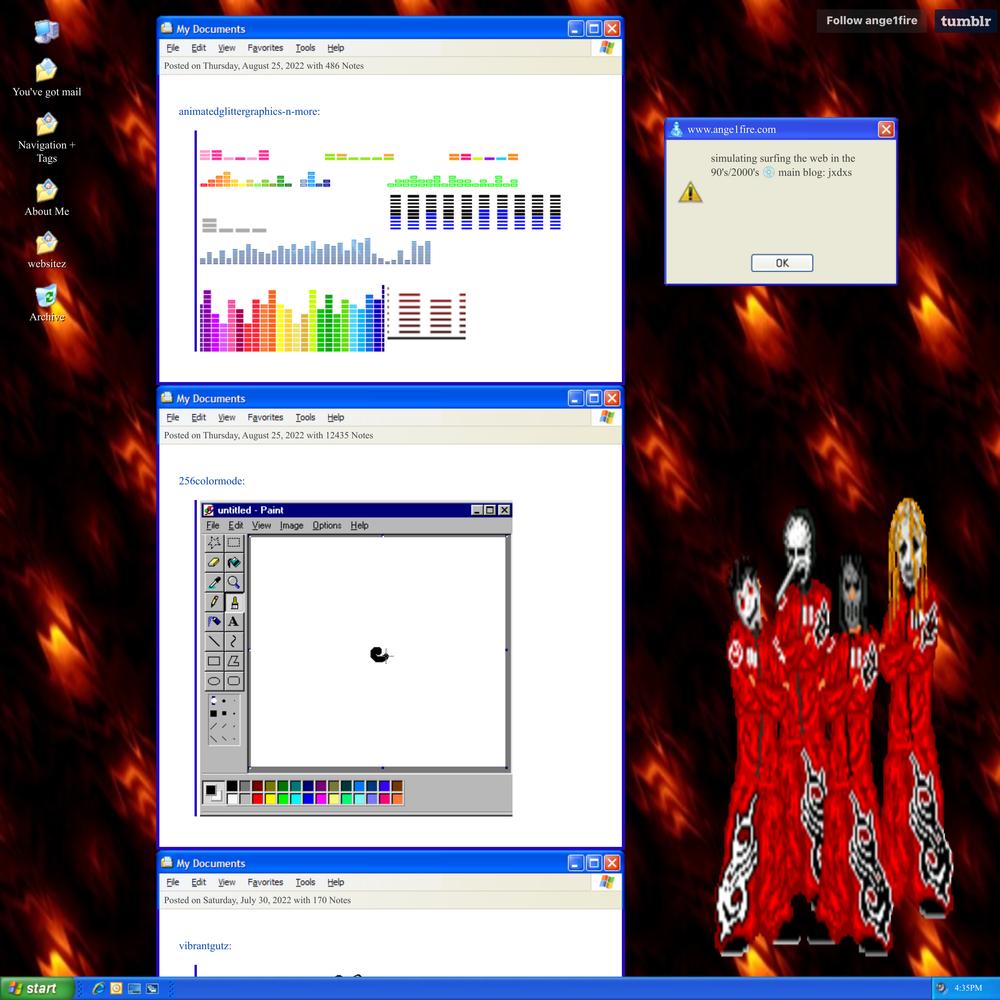The width and height of the screenshot is (1000, 1000).
Task: Open the Options menu in Paint
Action: pos(327,526)
